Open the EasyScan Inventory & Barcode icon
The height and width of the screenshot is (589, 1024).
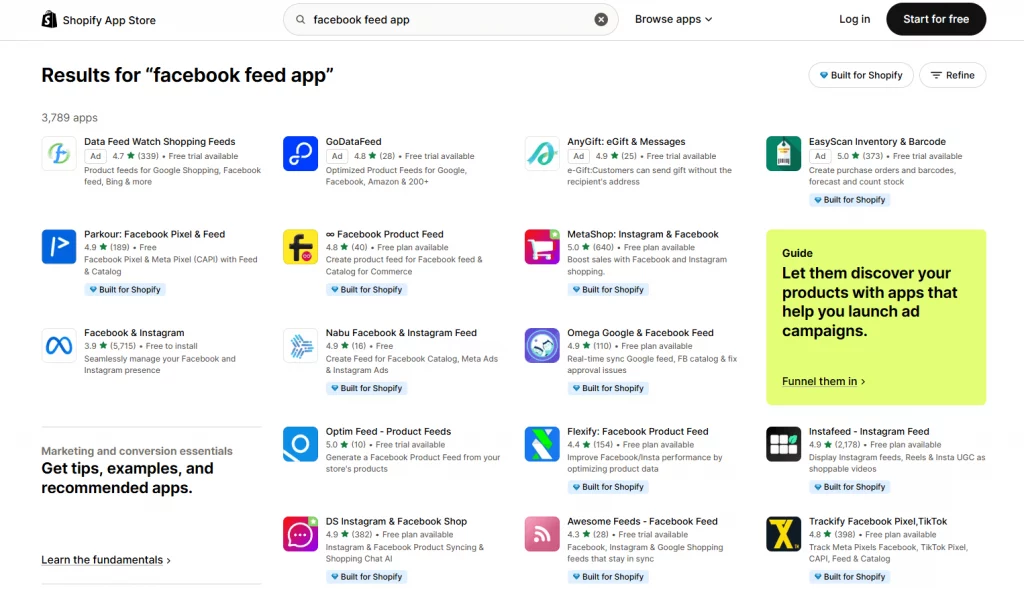pyautogui.click(x=784, y=153)
